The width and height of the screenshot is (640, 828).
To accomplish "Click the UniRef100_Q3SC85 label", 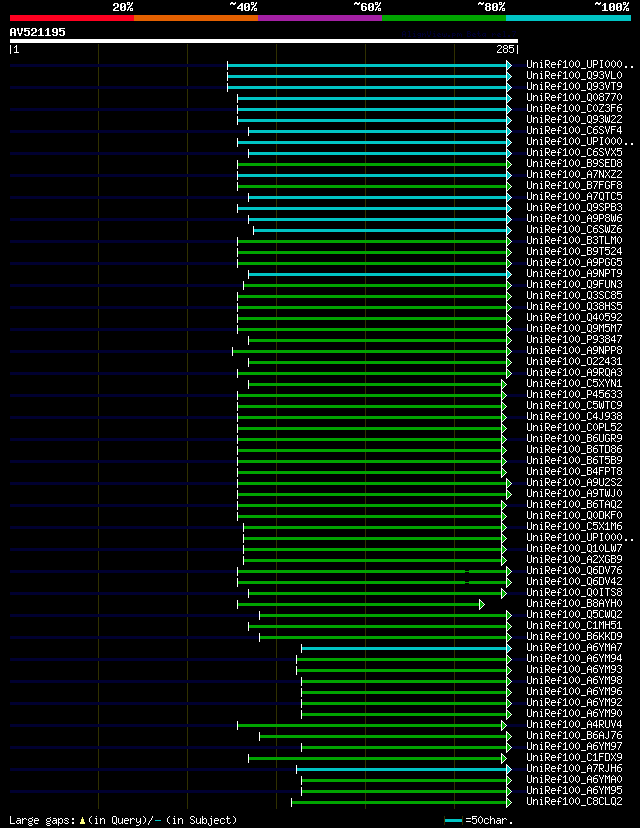I will coord(574,295).
